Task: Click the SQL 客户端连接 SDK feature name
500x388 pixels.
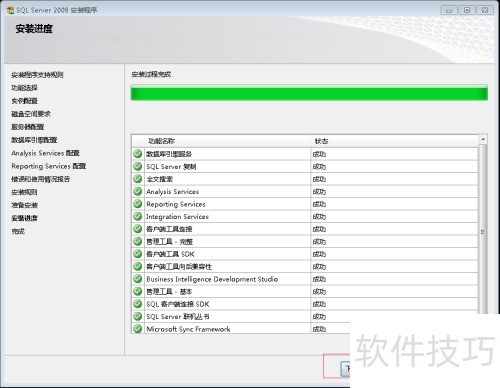Action: (178, 304)
